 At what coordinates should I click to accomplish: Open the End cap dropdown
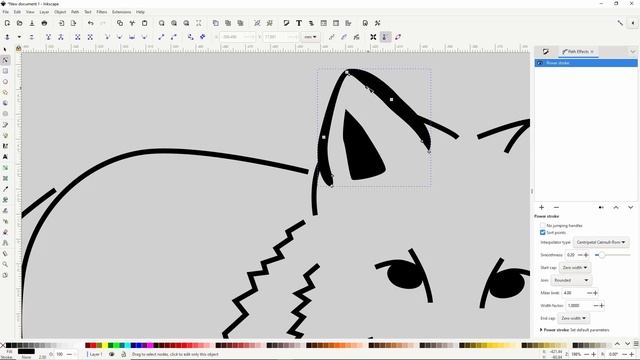tap(573, 318)
